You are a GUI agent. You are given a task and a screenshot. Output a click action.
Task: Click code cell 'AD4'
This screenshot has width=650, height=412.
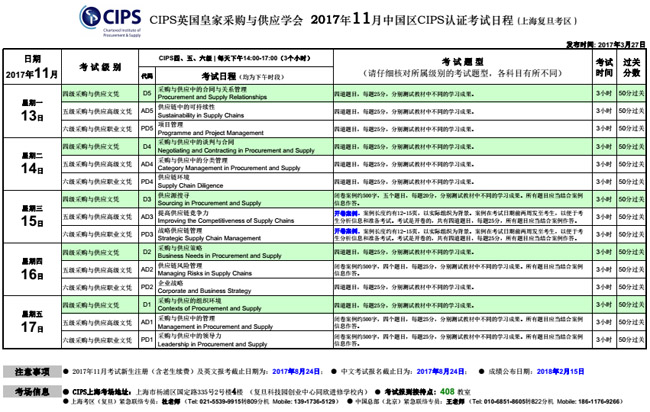[147, 164]
